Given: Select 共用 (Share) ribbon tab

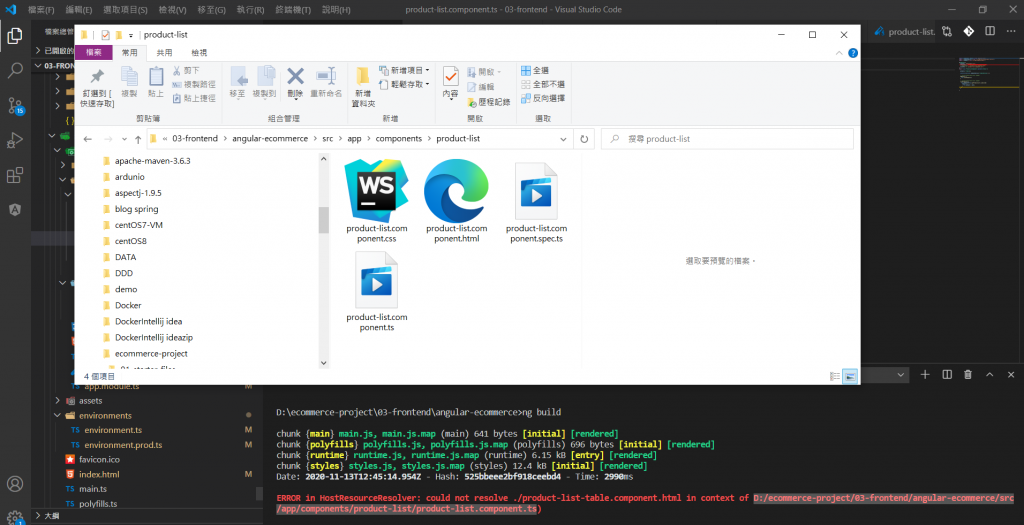Looking at the screenshot, I should 164,52.
